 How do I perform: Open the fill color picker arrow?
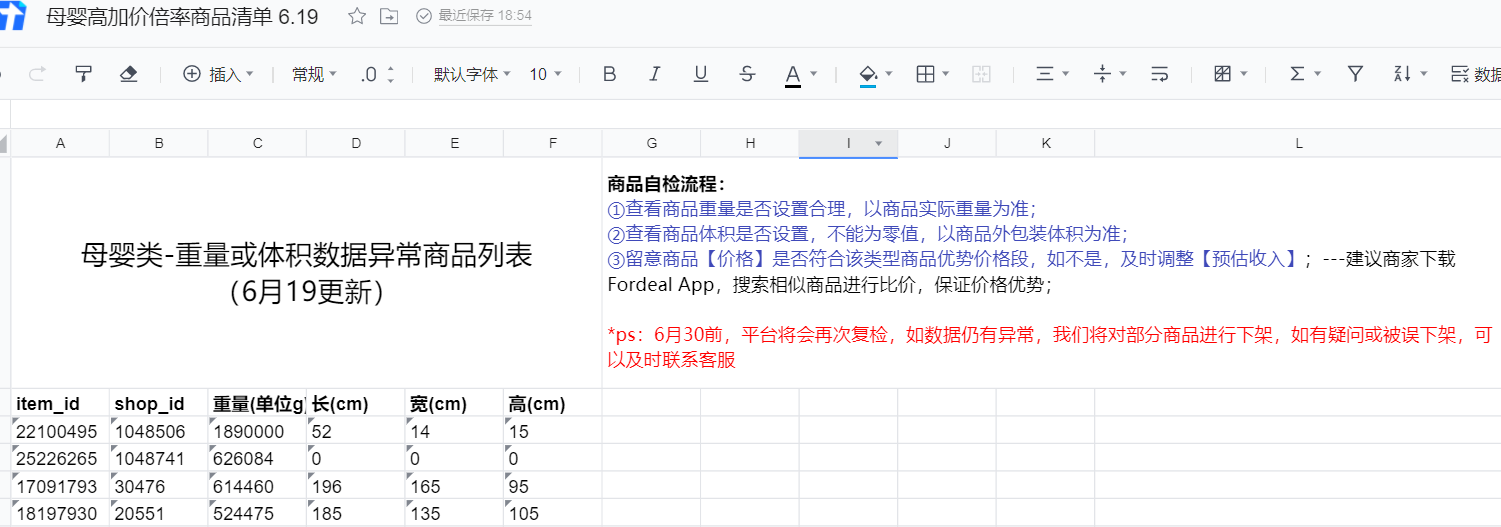pos(889,74)
